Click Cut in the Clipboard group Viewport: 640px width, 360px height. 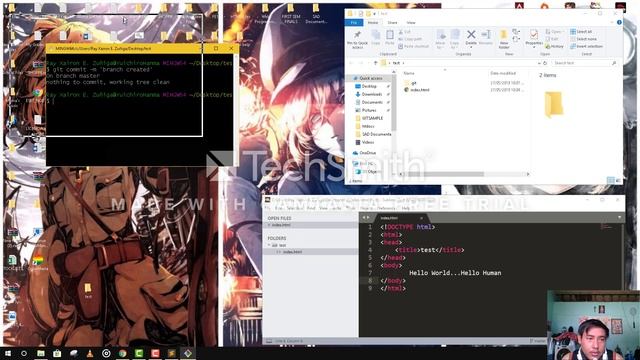(404, 31)
